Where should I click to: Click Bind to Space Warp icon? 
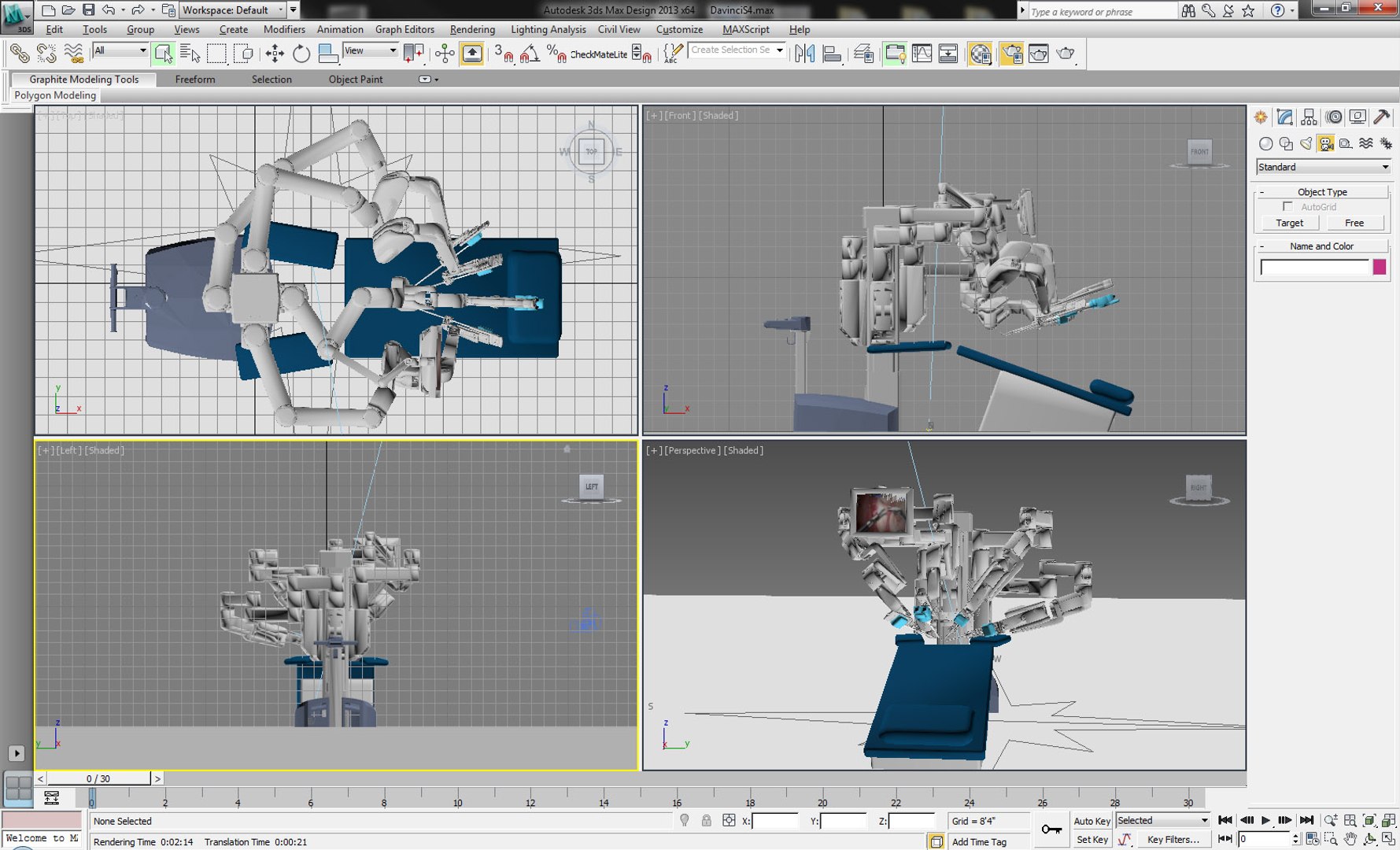coord(74,54)
